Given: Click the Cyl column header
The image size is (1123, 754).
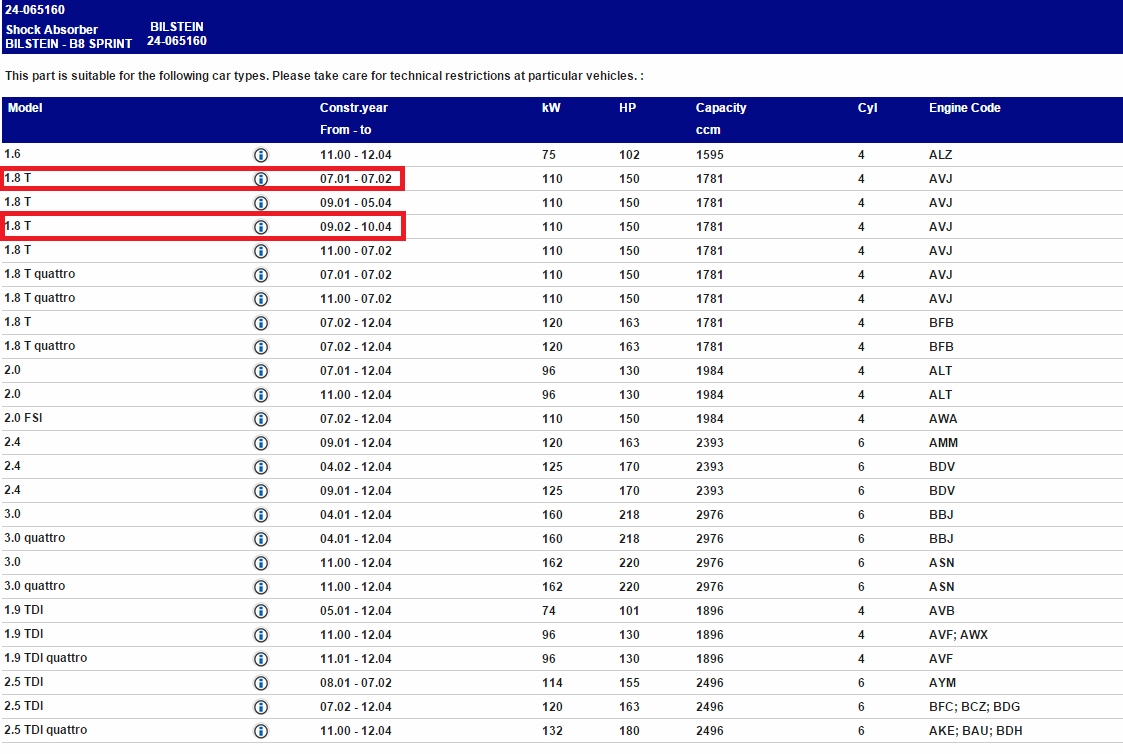Looking at the screenshot, I should [x=867, y=108].
